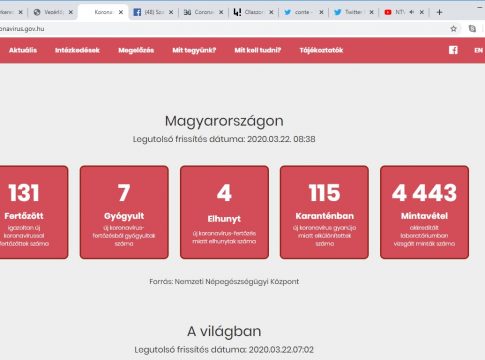Open the Facebook icon in red navbar

click(453, 50)
